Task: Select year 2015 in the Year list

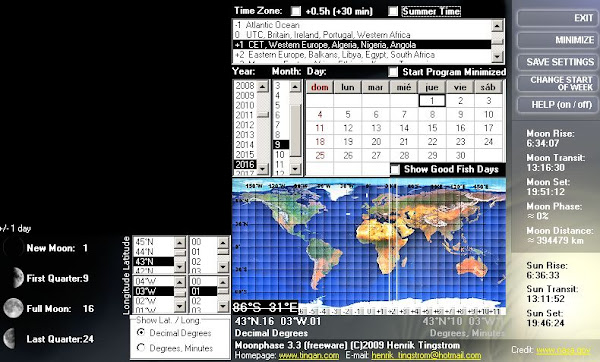Action: (245, 155)
